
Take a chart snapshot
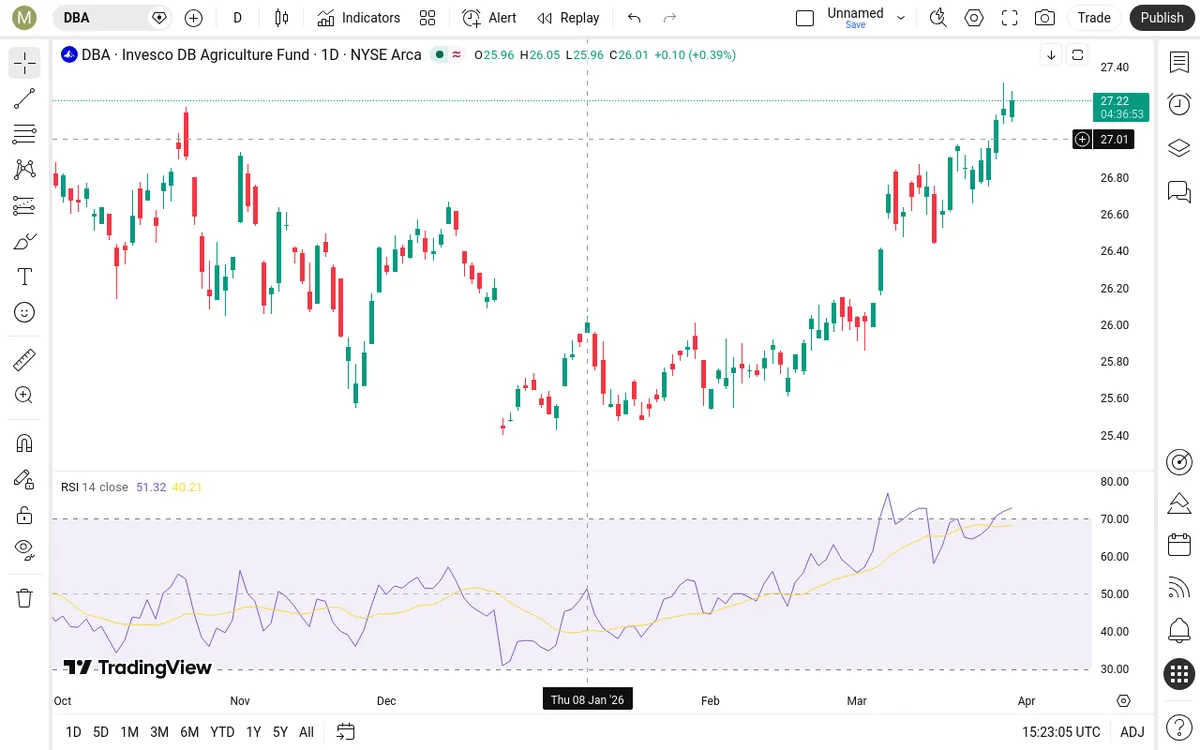click(x=1045, y=18)
